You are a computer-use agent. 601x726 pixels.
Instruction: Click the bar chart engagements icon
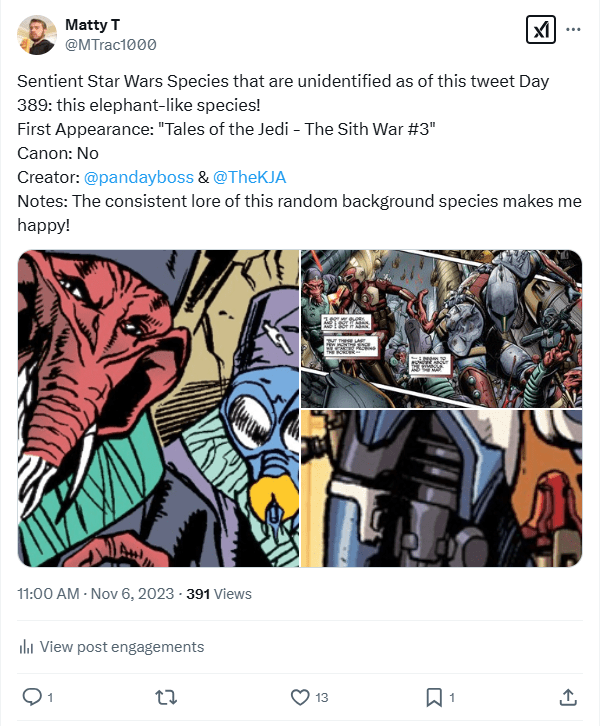point(26,647)
